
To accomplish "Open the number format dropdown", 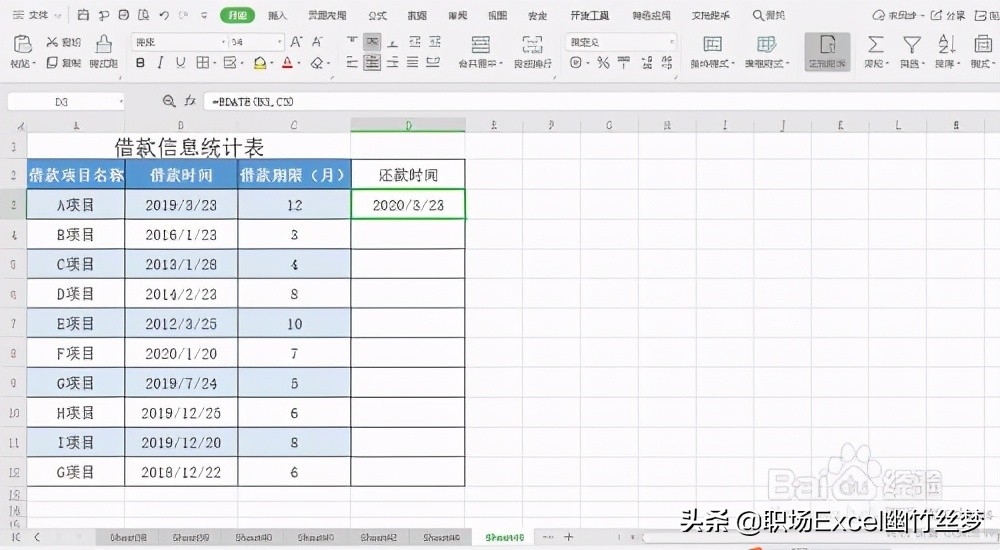I will pyautogui.click(x=672, y=42).
